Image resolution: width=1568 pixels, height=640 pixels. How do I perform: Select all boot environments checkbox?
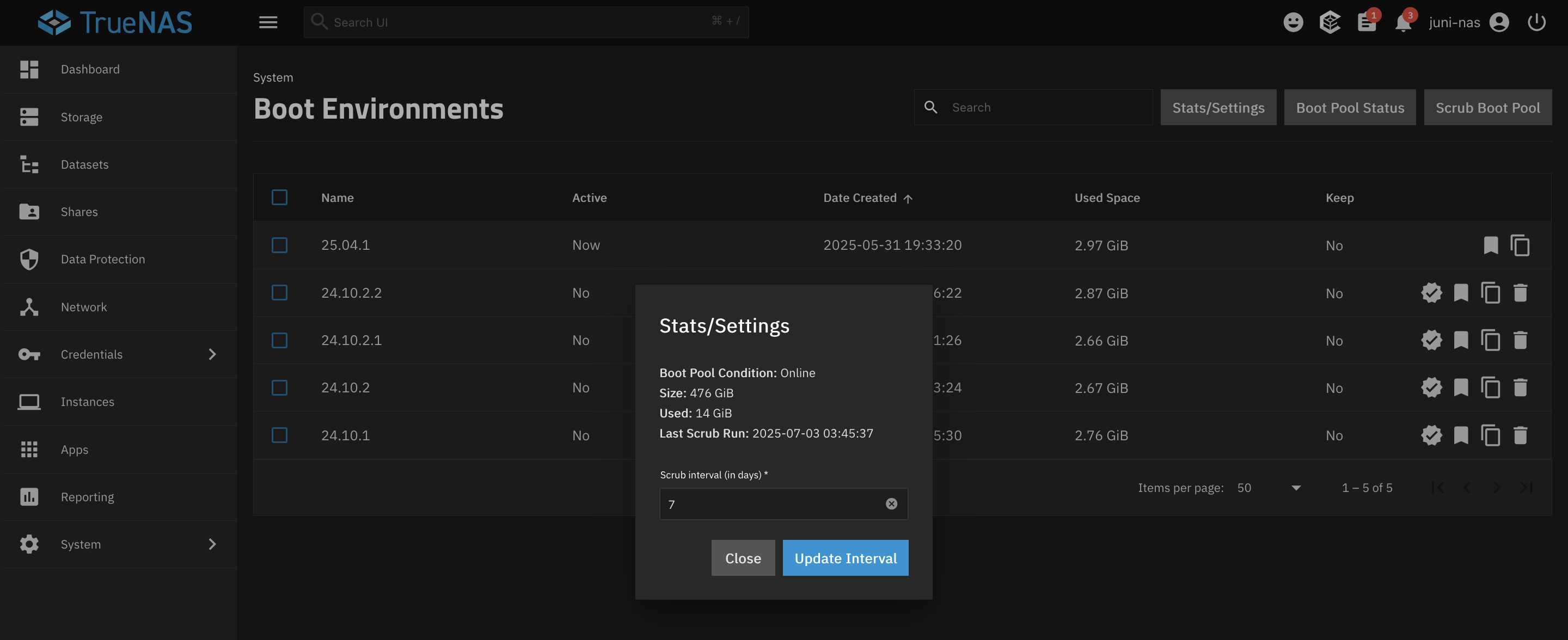pyautogui.click(x=279, y=197)
